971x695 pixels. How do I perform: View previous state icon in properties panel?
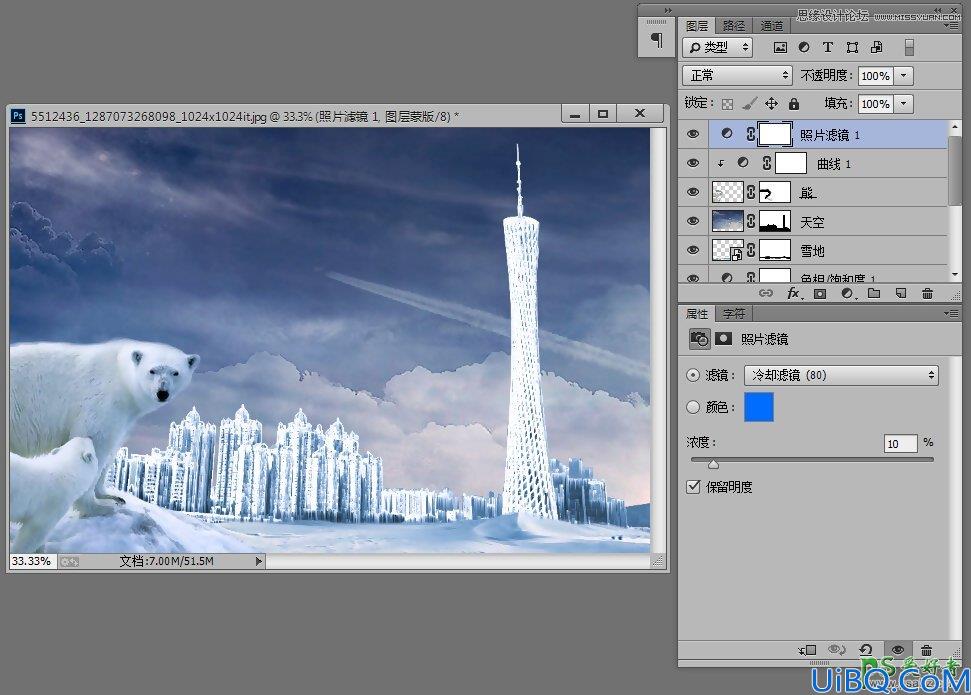click(x=837, y=649)
